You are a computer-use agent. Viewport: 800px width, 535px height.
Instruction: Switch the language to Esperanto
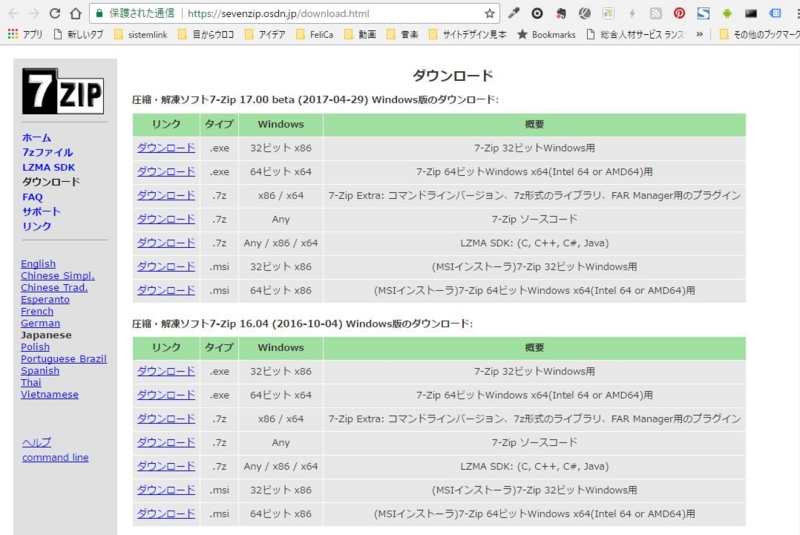[x=45, y=299]
